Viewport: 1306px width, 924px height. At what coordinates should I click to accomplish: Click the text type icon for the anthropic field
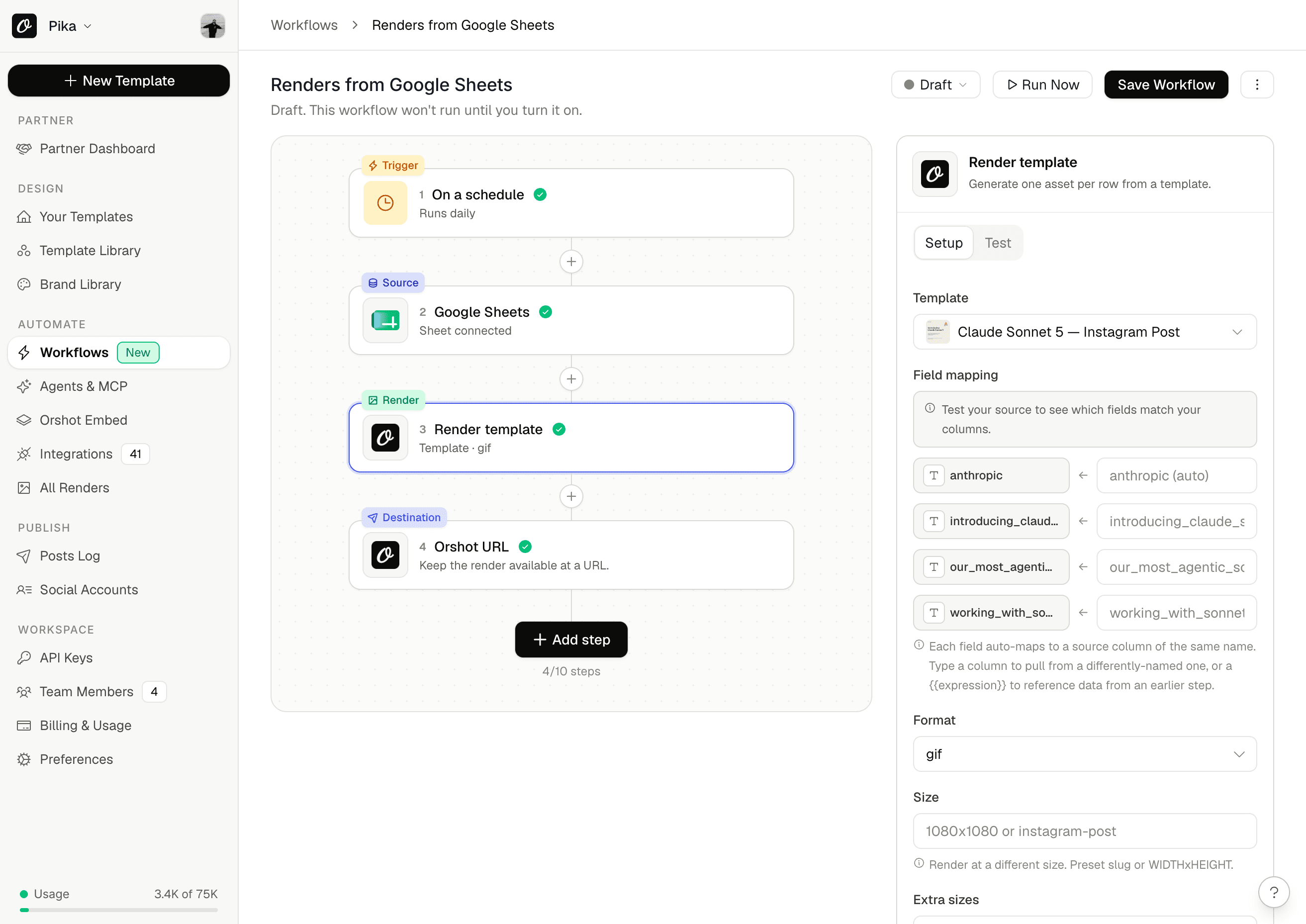934,475
